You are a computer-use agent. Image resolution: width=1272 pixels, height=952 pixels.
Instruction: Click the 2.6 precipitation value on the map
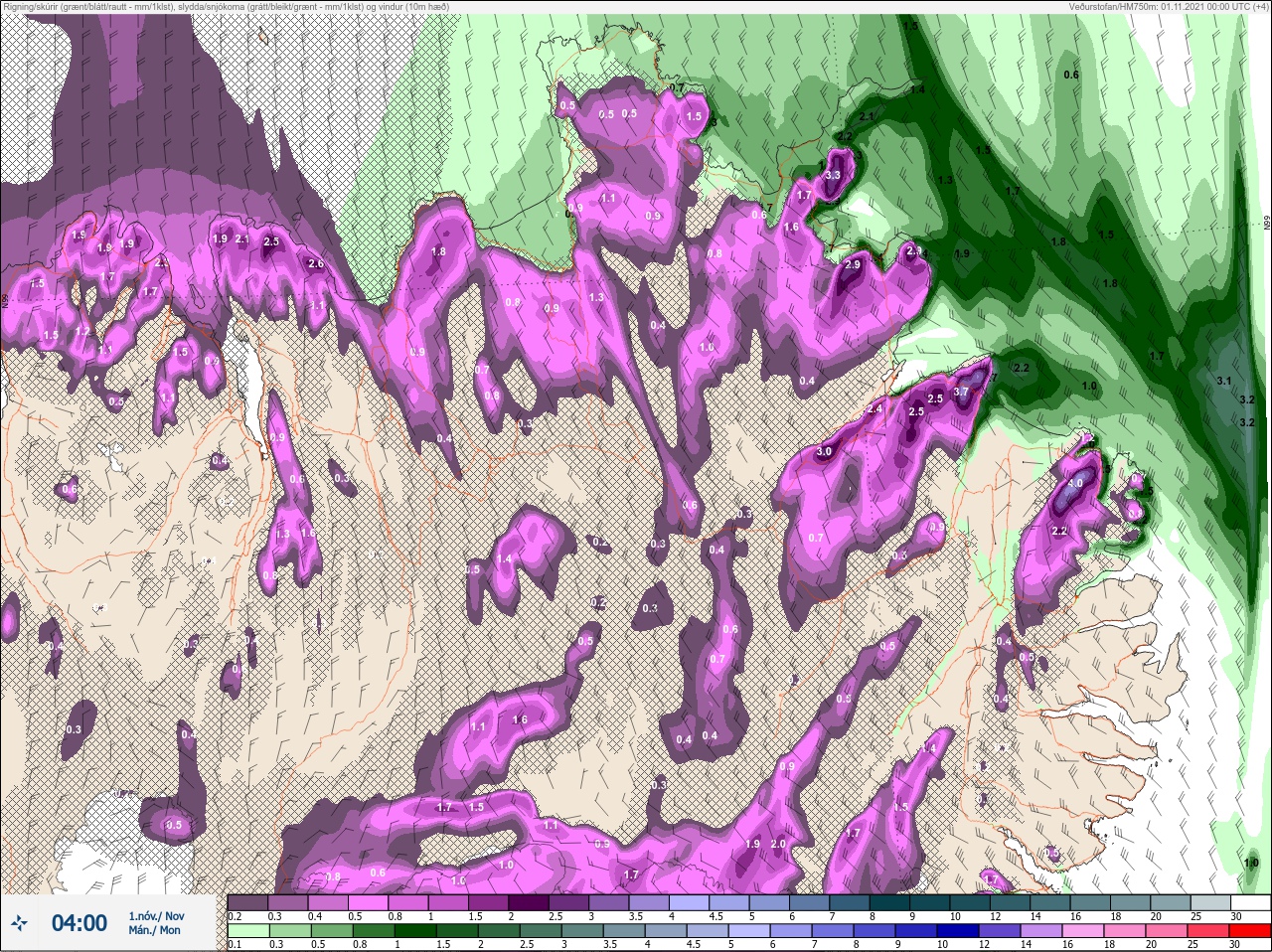[x=315, y=263]
